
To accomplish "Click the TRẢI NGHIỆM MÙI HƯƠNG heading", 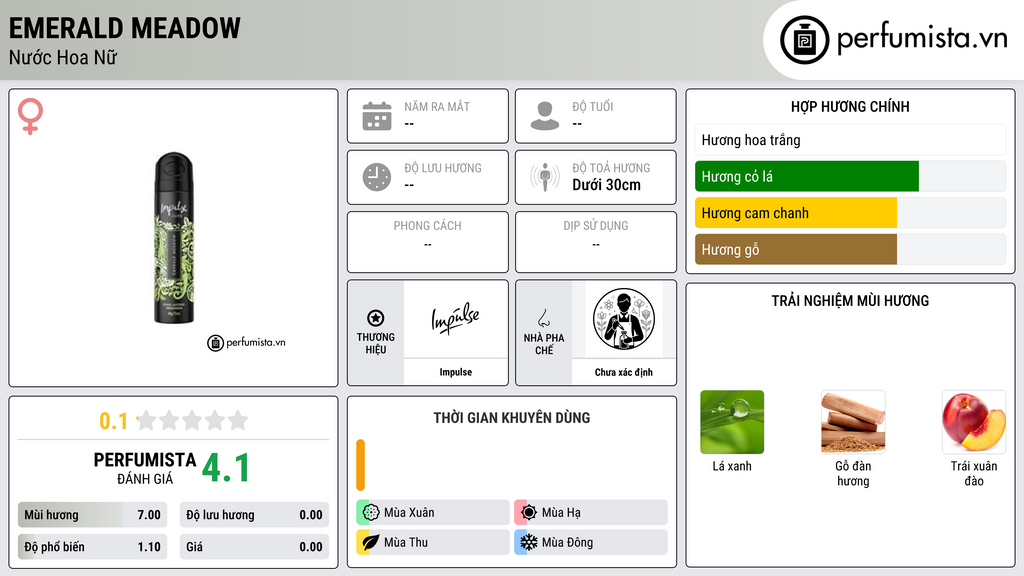I will 850,300.
